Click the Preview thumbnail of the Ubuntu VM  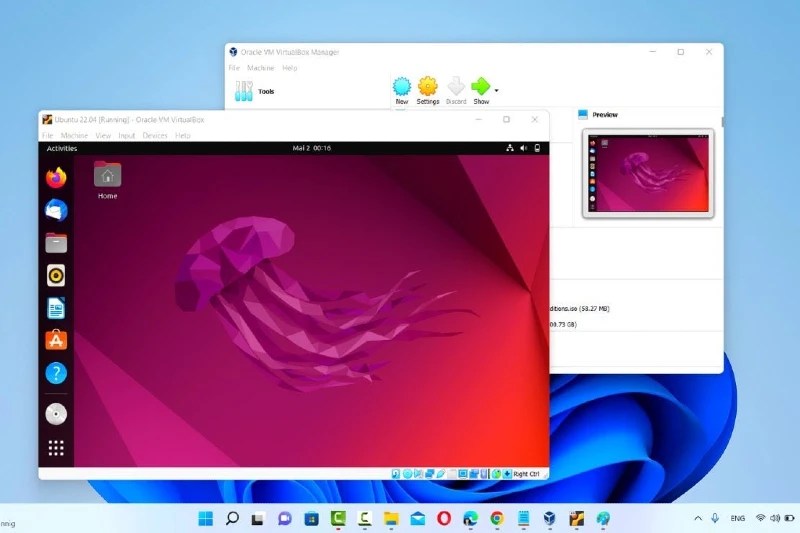click(x=648, y=173)
